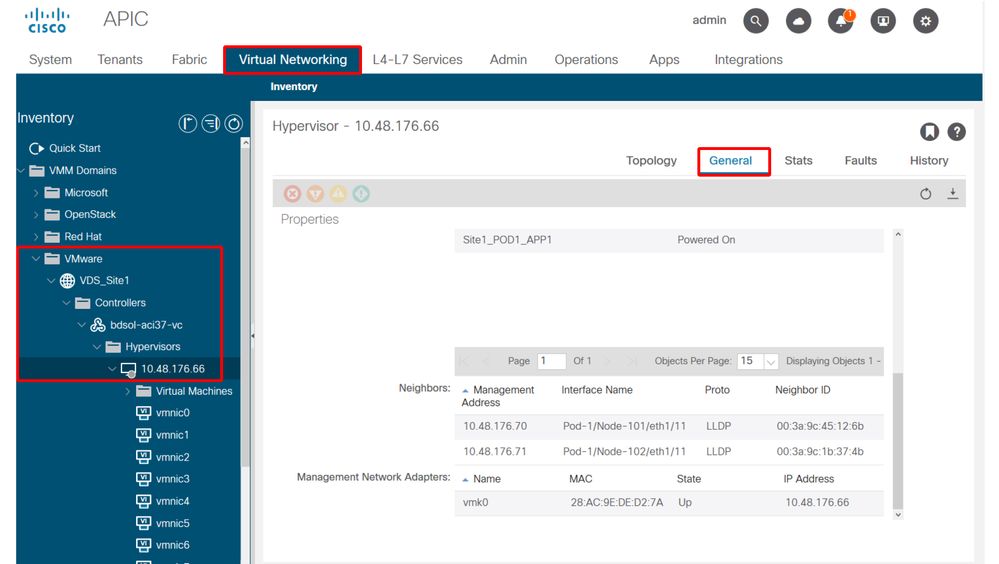Click the green warning fault icon
Image resolution: width=999 pixels, height=564 pixels.
click(x=361, y=194)
